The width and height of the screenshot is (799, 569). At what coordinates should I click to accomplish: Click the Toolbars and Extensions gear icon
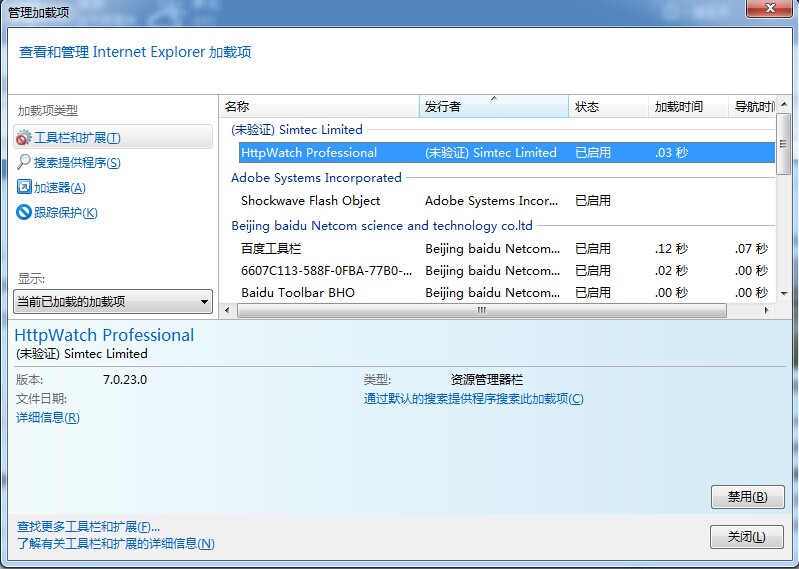[24, 138]
